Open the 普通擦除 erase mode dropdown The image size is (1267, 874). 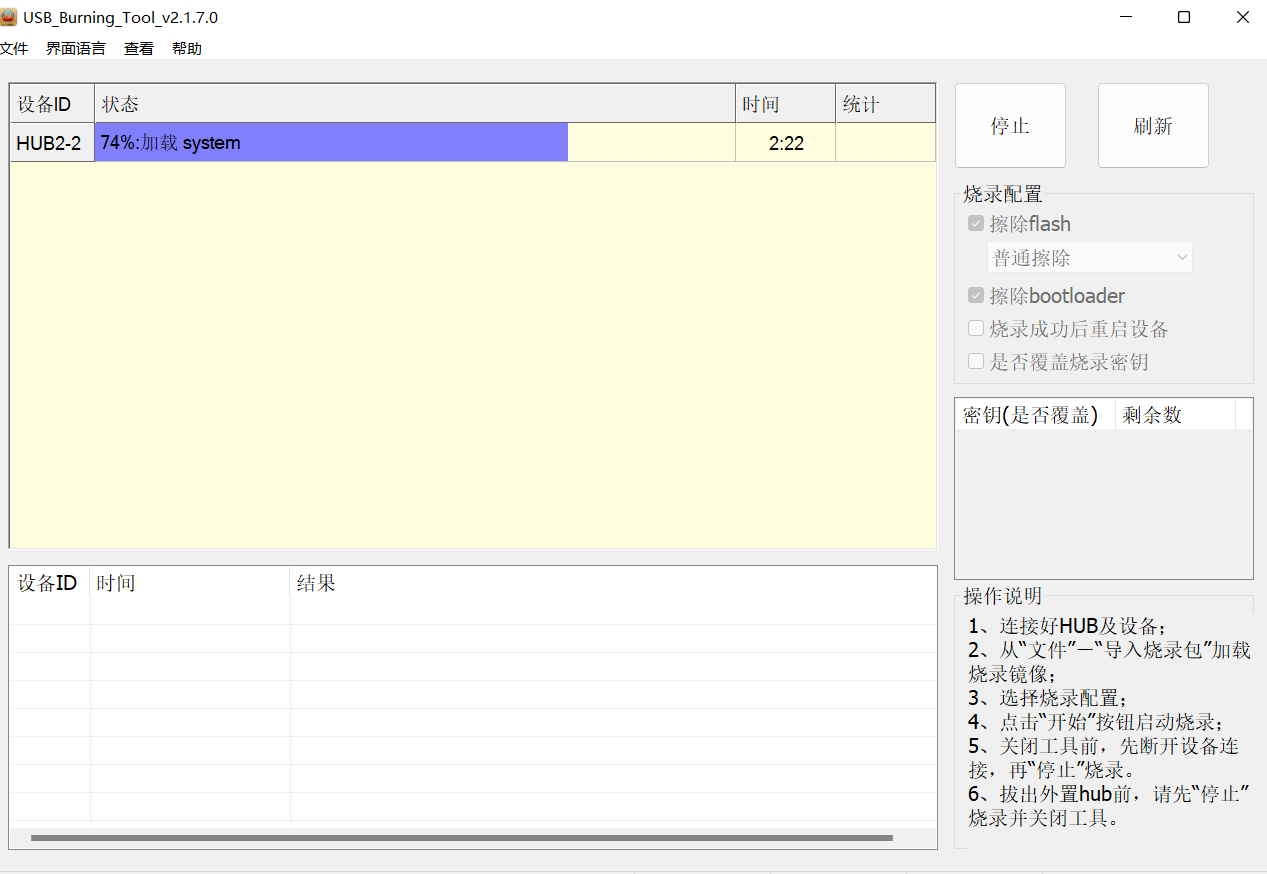[1089, 258]
